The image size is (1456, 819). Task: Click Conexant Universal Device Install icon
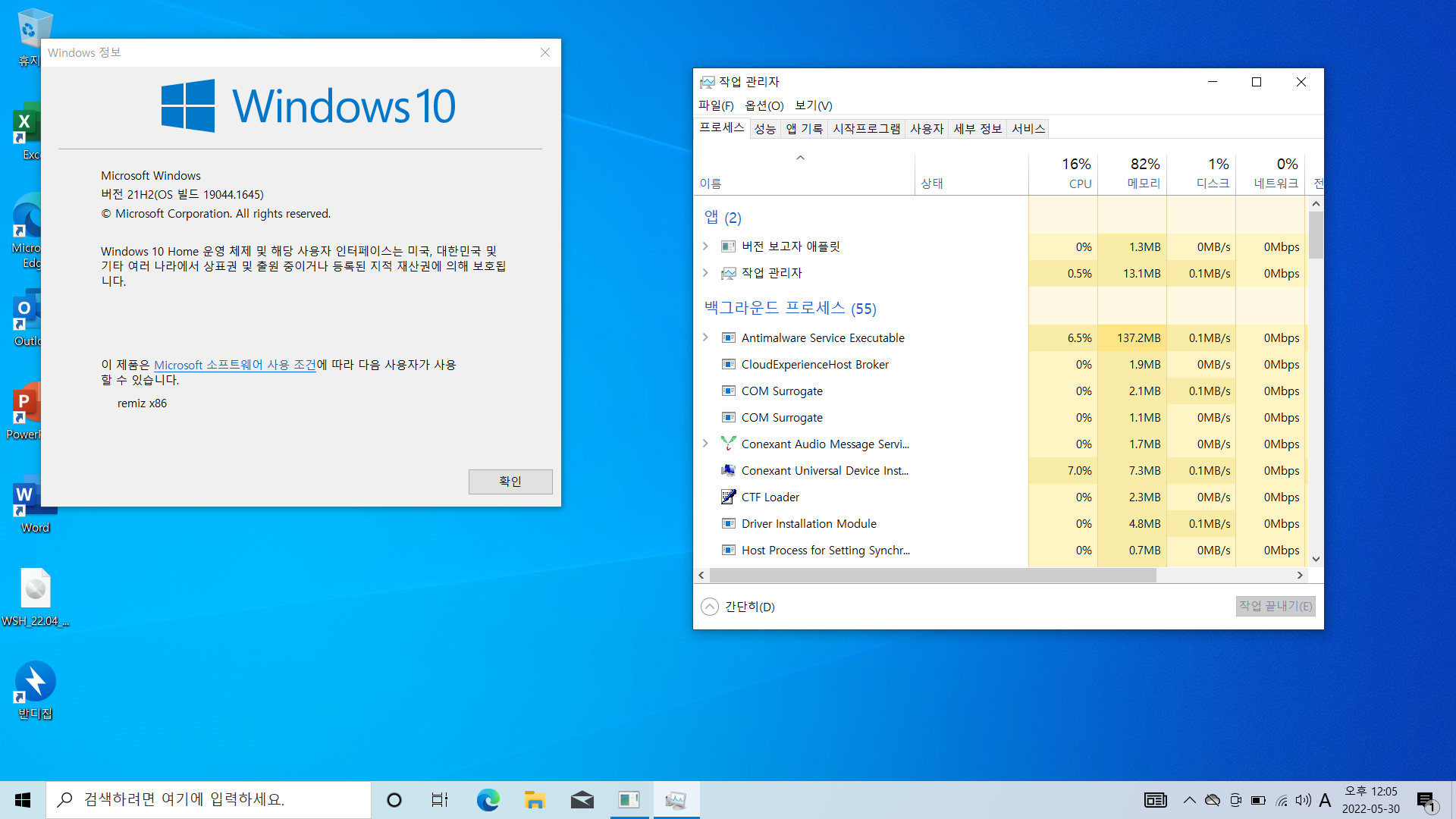tap(728, 470)
